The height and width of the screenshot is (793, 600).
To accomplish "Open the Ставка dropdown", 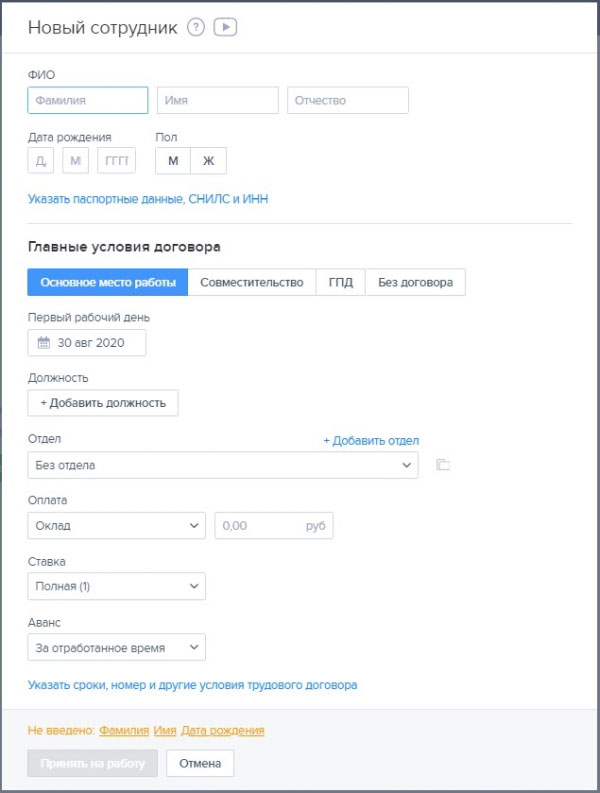I will pos(117,586).
